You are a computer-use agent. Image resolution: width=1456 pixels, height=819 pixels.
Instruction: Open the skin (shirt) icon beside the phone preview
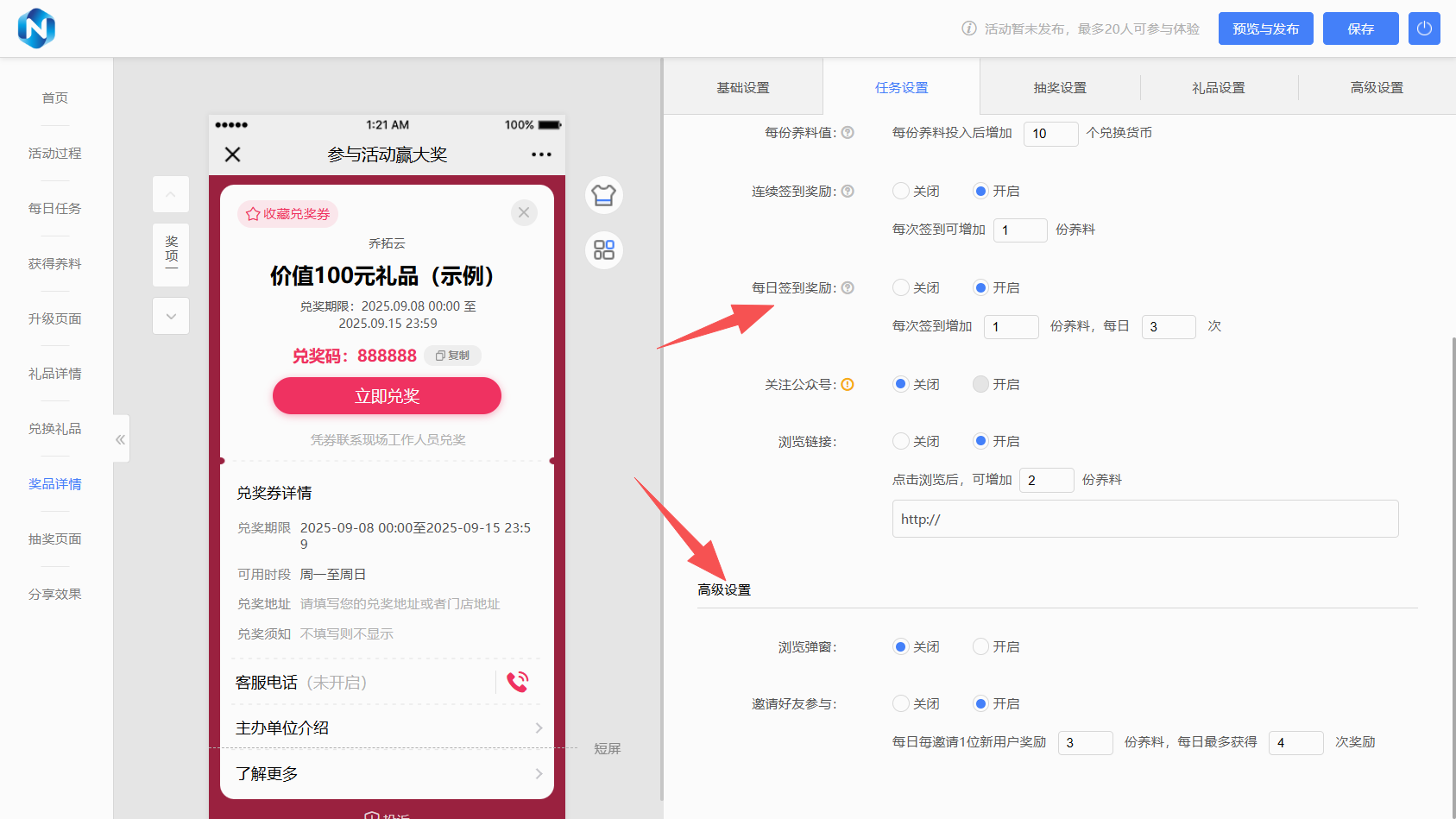coord(604,195)
